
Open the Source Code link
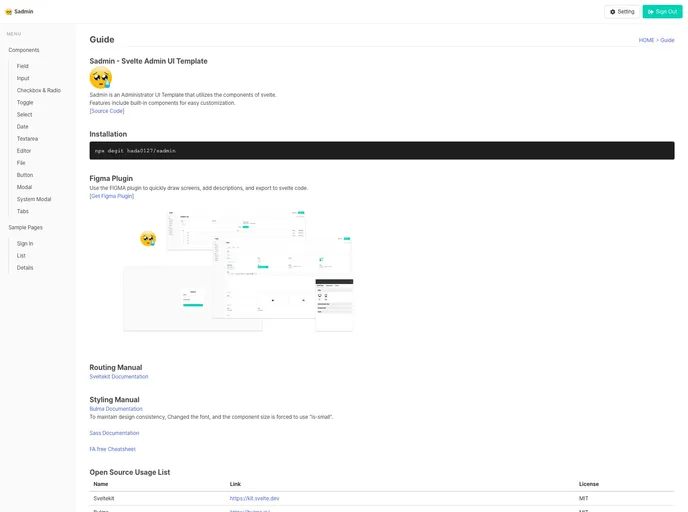point(107,111)
